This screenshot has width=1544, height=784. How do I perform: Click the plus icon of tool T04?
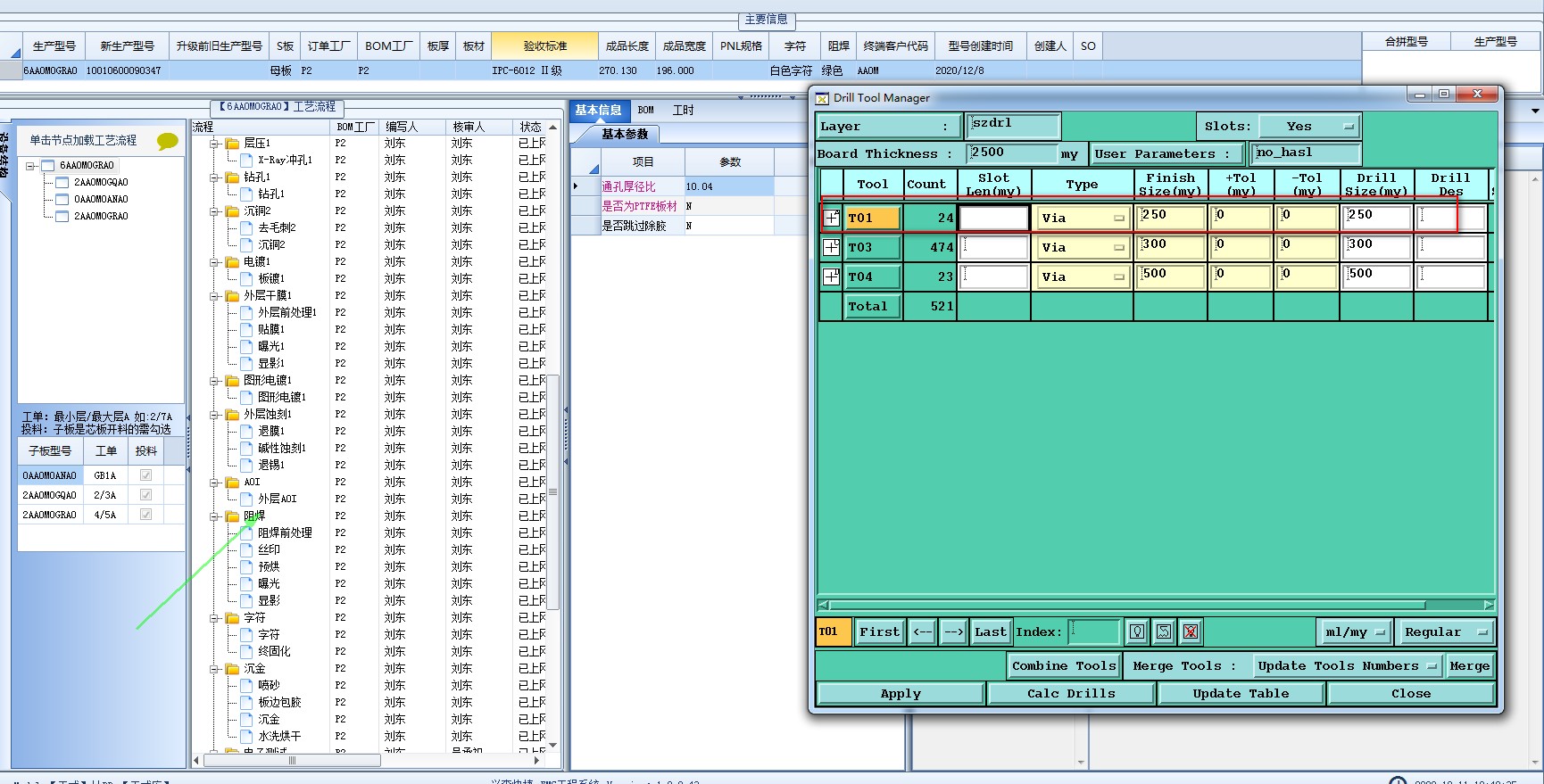[x=832, y=276]
